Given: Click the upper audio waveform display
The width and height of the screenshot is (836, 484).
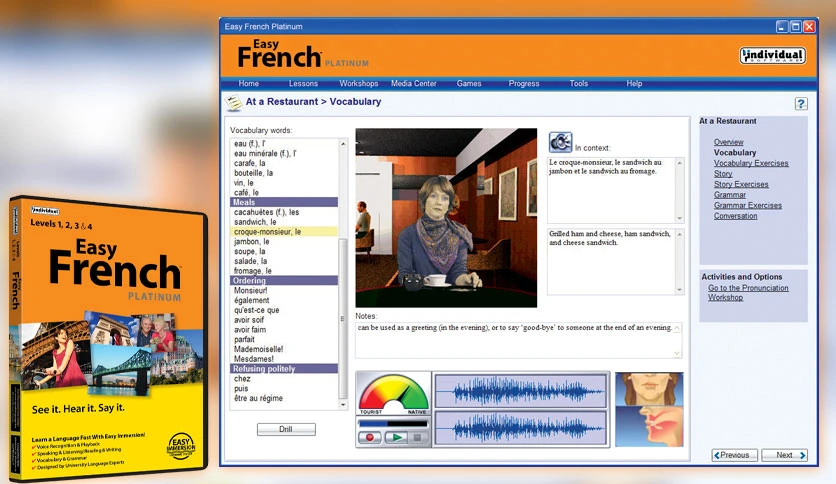Looking at the screenshot, I should (520, 391).
